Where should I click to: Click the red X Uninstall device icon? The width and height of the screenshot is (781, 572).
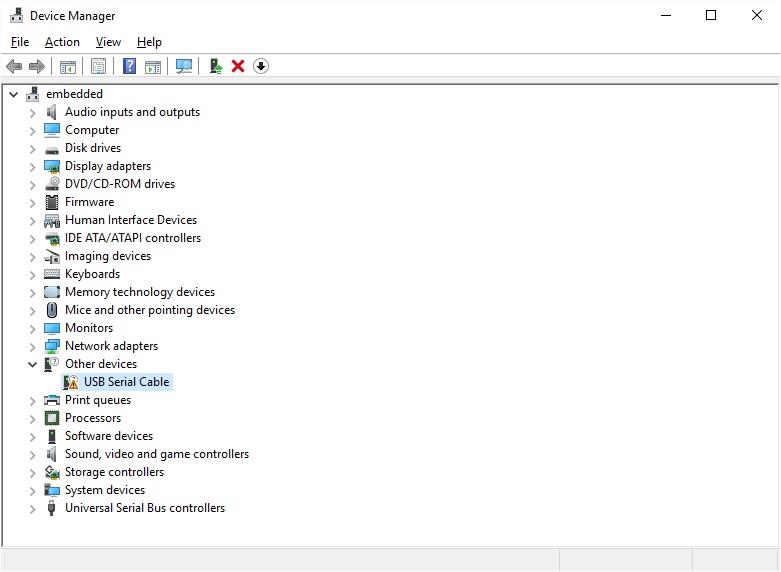coord(238,66)
